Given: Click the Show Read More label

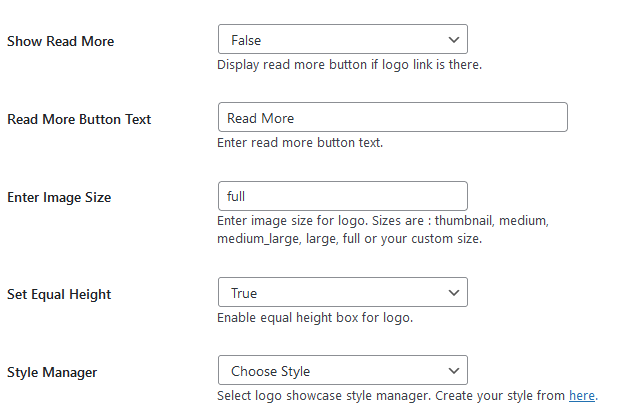Looking at the screenshot, I should [61, 42].
